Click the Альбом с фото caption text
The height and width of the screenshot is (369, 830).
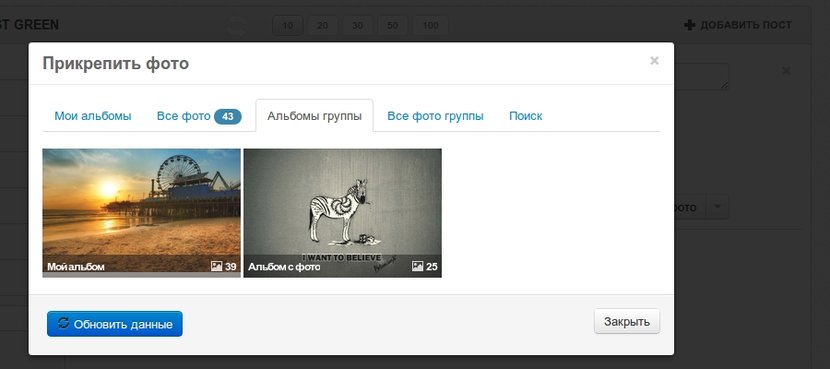click(x=284, y=267)
